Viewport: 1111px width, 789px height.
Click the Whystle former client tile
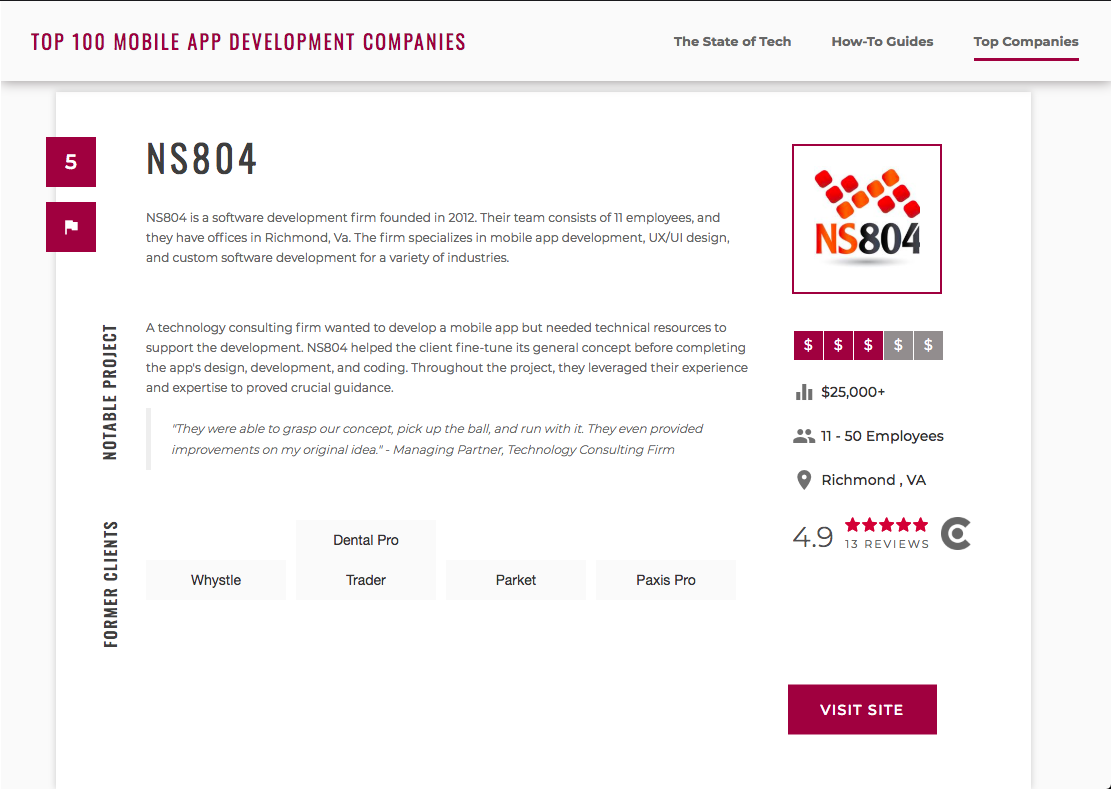216,580
